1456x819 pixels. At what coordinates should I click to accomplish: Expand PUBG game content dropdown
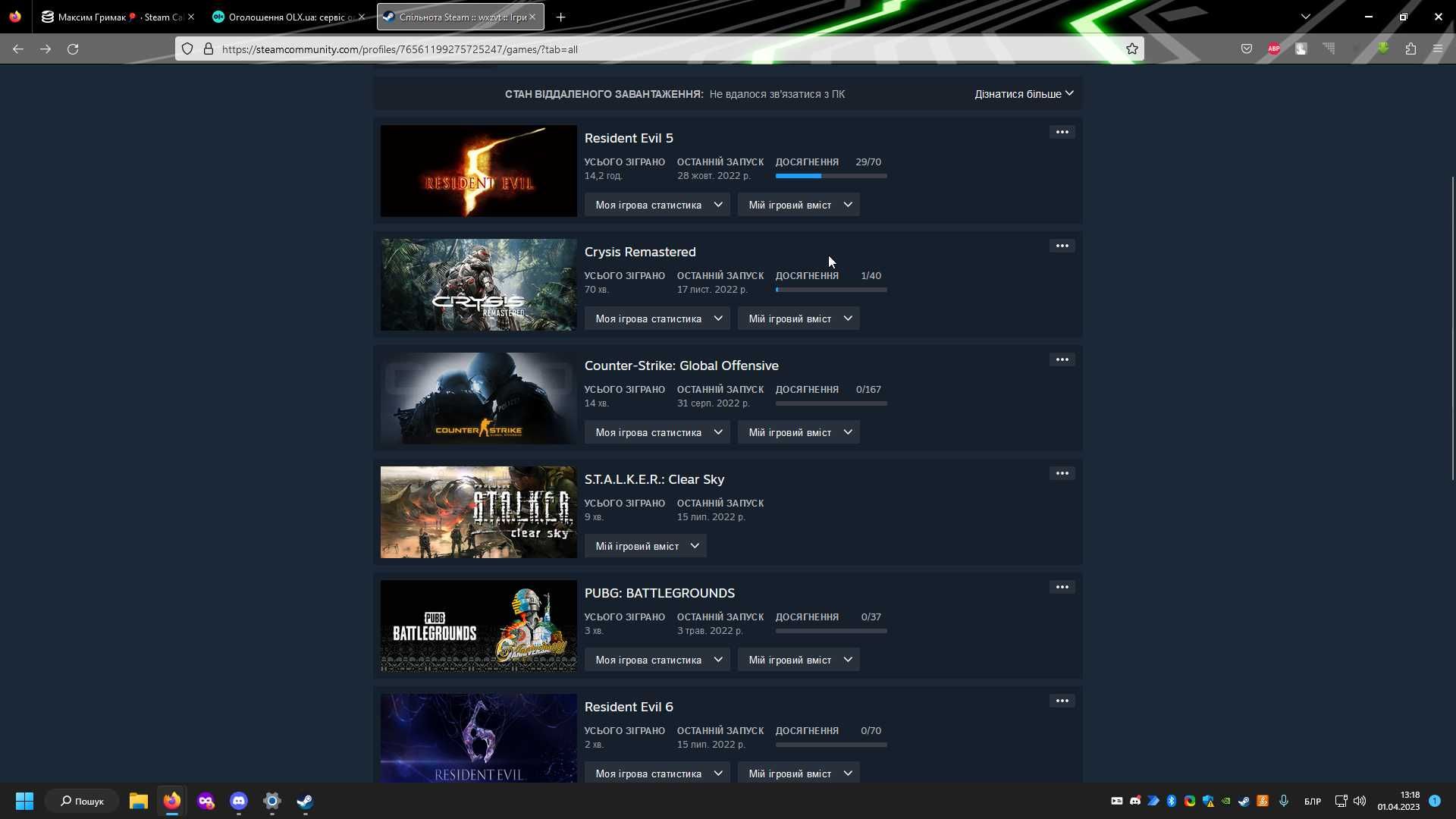click(x=799, y=660)
